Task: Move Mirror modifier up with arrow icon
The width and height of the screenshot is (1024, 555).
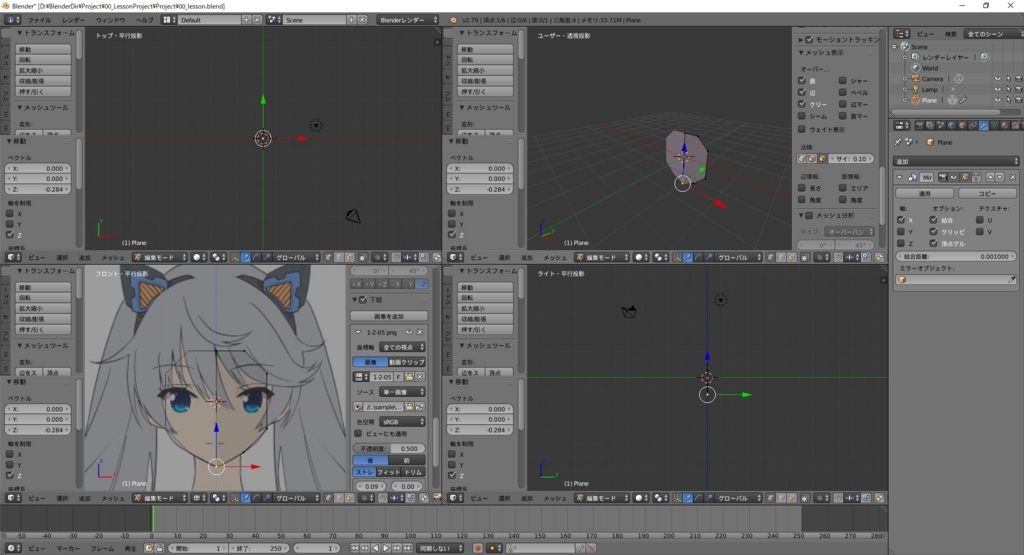Action: click(990, 177)
